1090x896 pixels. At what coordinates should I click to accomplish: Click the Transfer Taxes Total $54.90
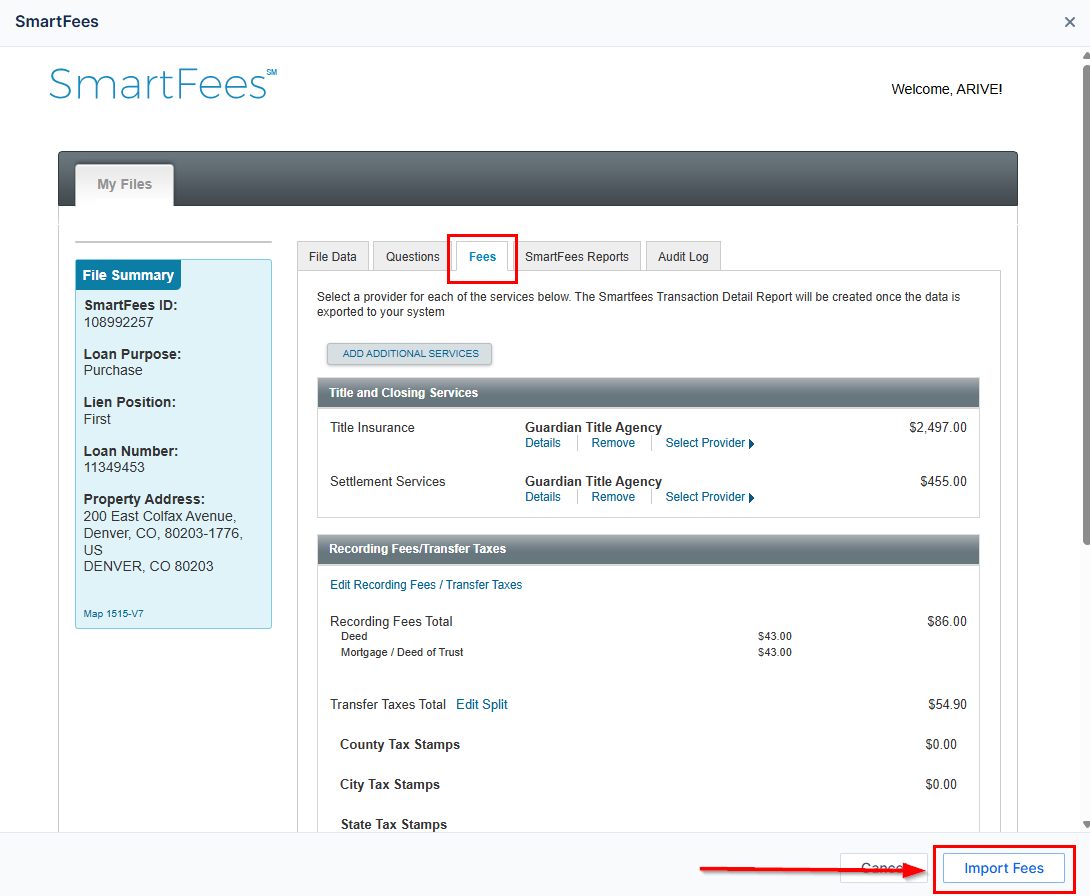pyautogui.click(x=947, y=704)
